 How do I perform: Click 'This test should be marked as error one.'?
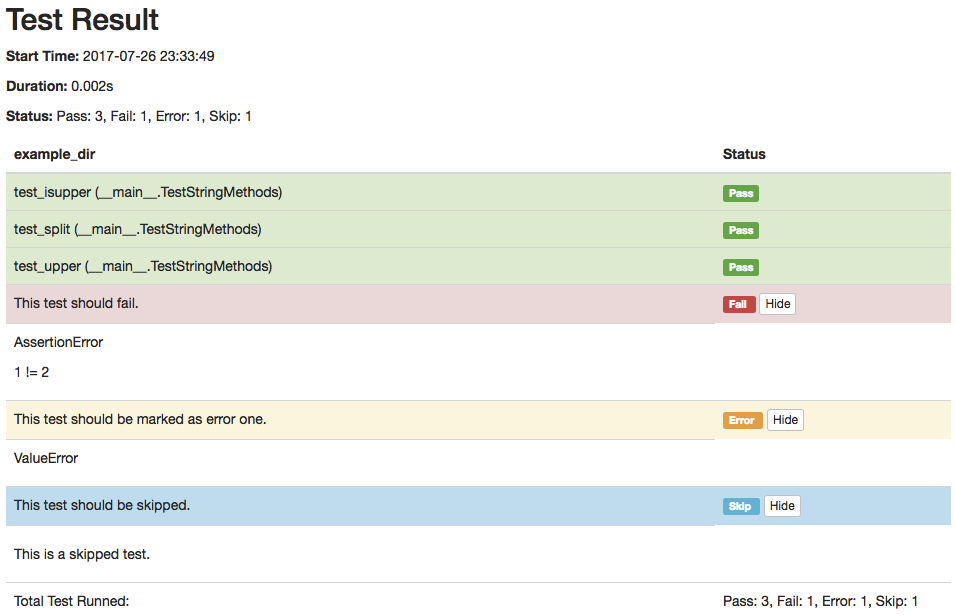click(x=140, y=420)
